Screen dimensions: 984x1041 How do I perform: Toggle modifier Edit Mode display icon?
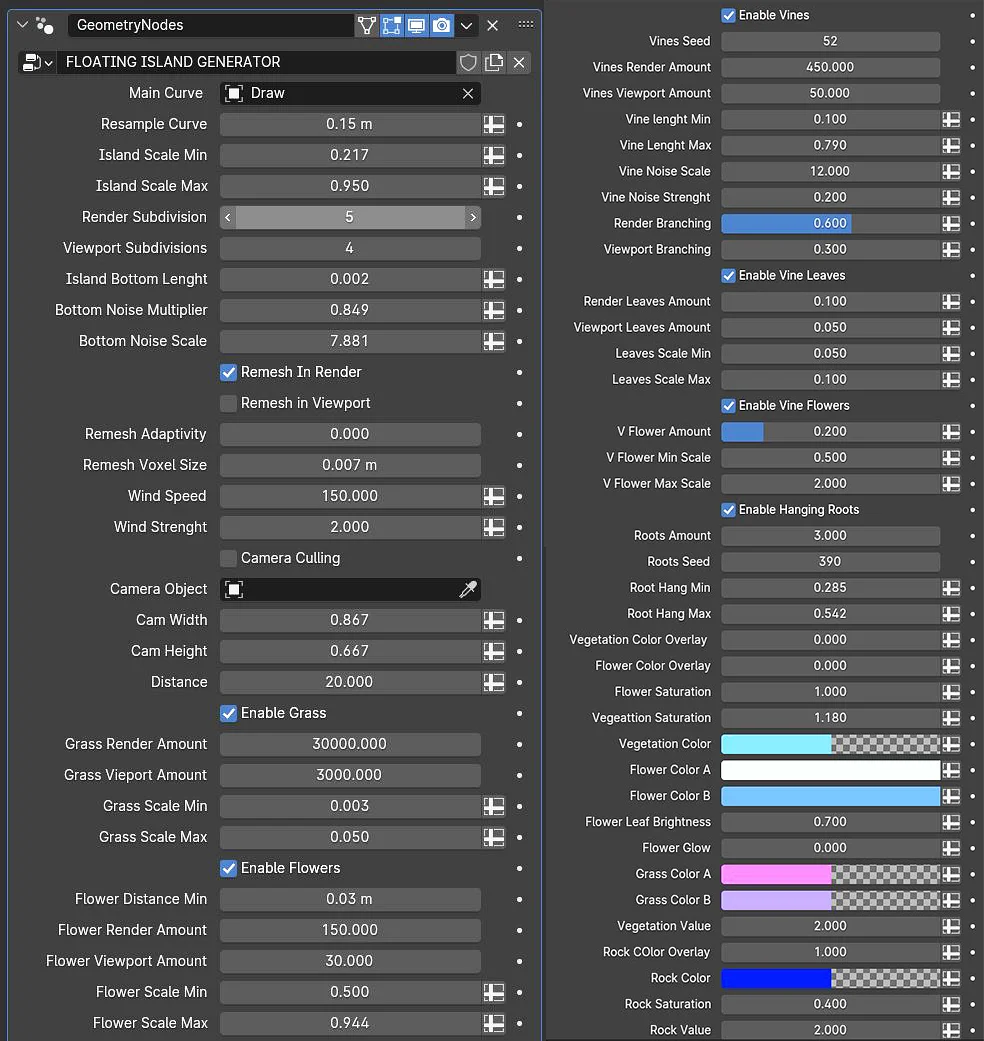tap(392, 25)
